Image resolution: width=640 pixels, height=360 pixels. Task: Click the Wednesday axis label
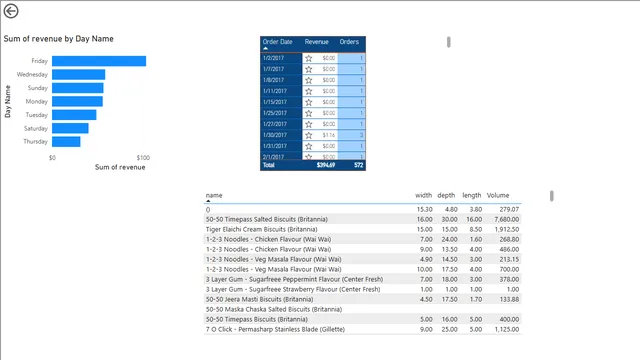click(32, 74)
